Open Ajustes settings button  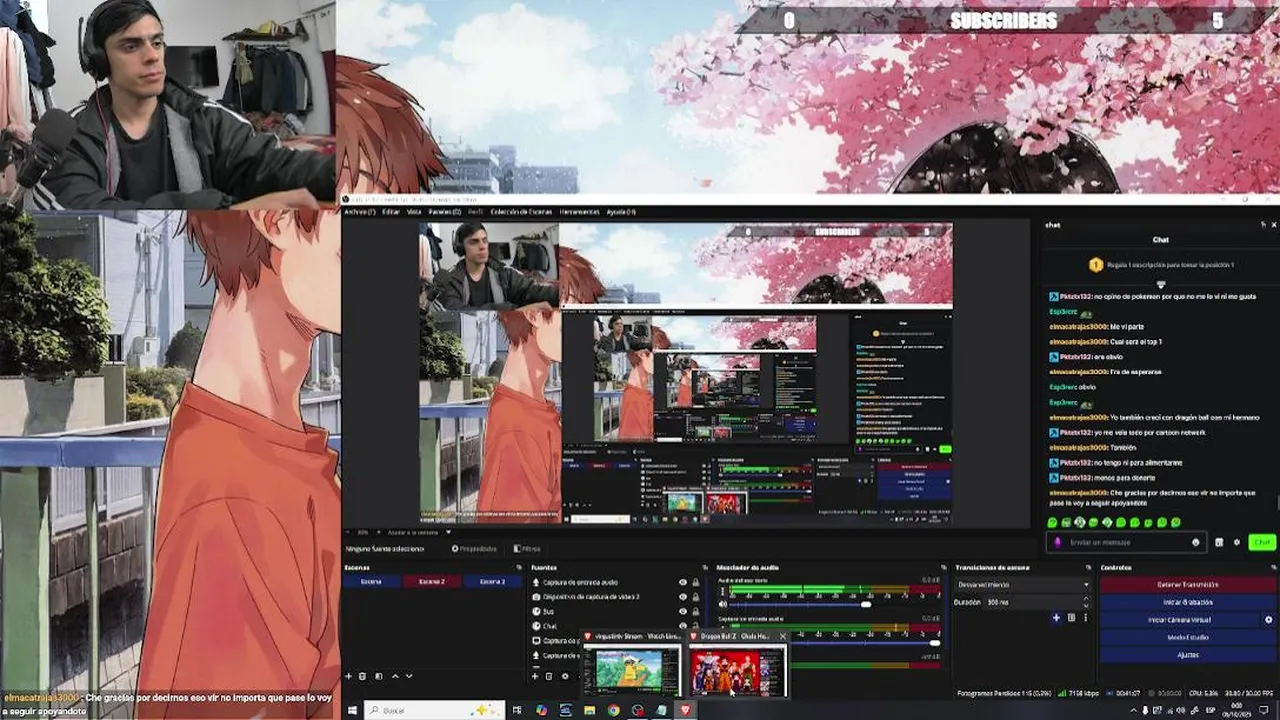1188,655
